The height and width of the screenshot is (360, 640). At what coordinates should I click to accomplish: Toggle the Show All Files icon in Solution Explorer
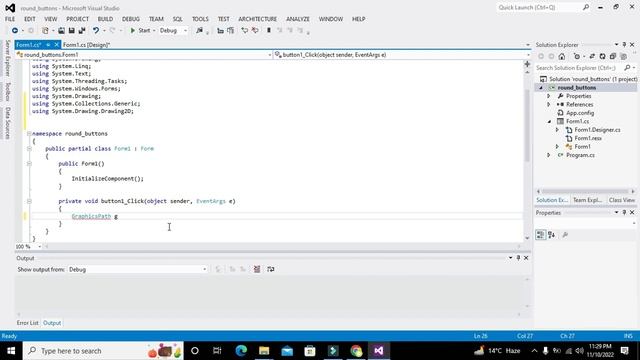point(623,56)
